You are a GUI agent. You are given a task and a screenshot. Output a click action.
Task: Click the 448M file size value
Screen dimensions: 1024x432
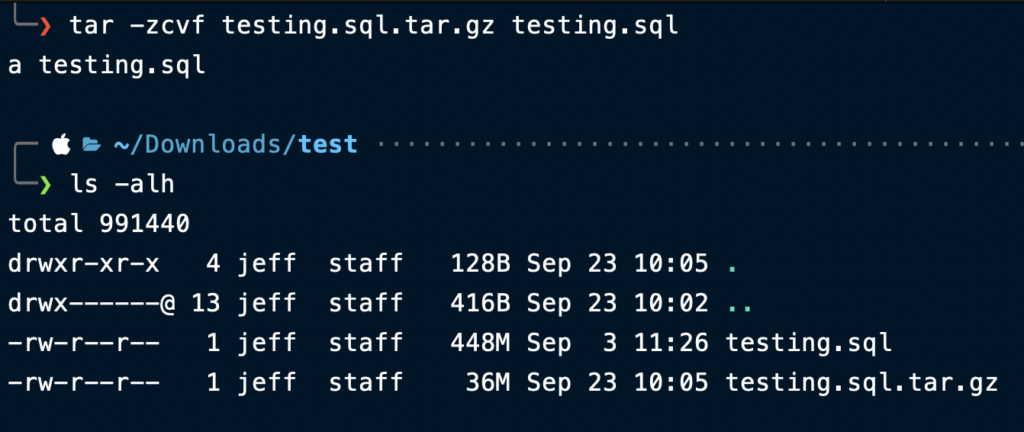pos(480,343)
